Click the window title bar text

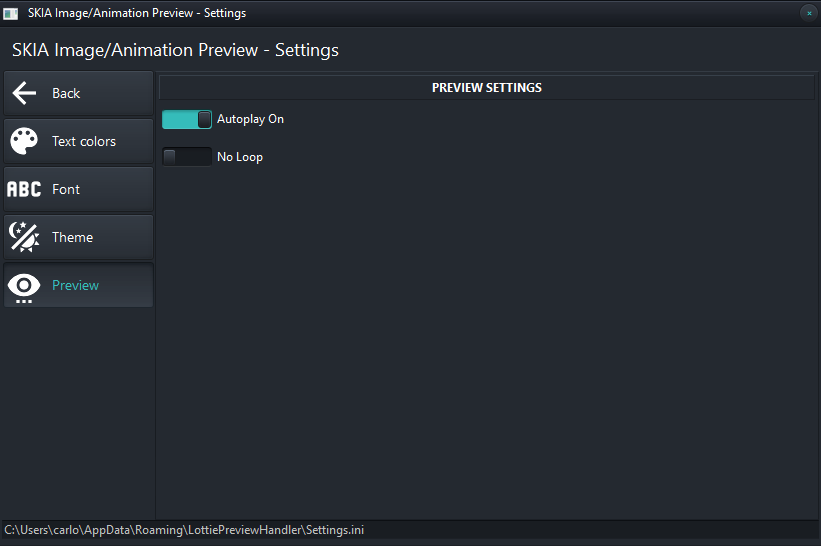tap(137, 13)
